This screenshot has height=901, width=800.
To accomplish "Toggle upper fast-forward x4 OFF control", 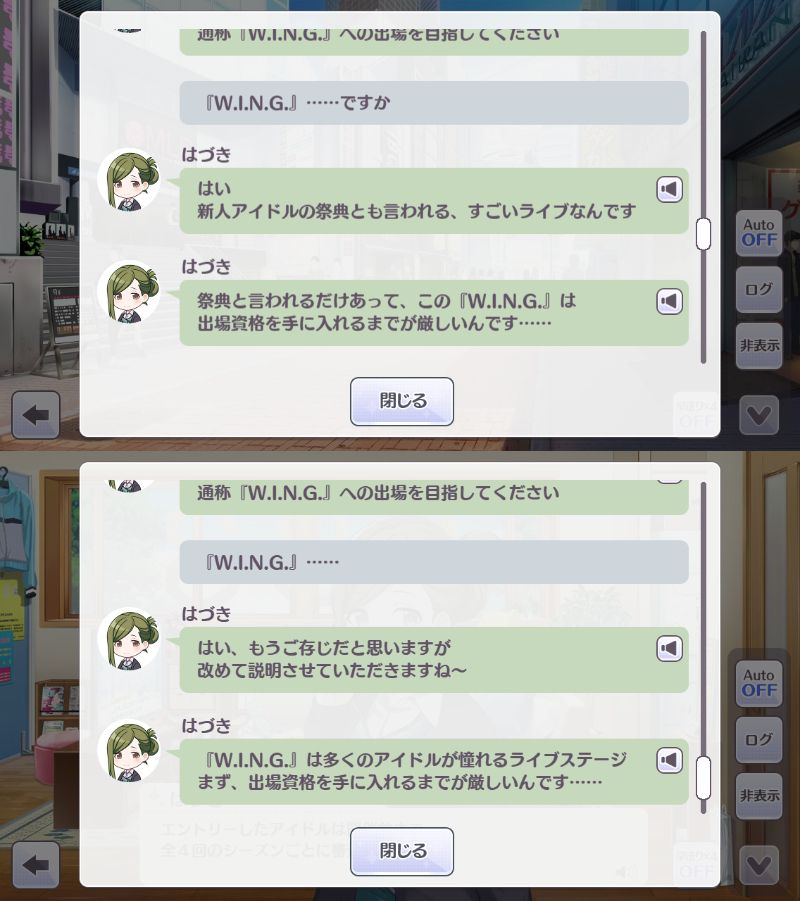I will point(697,415).
